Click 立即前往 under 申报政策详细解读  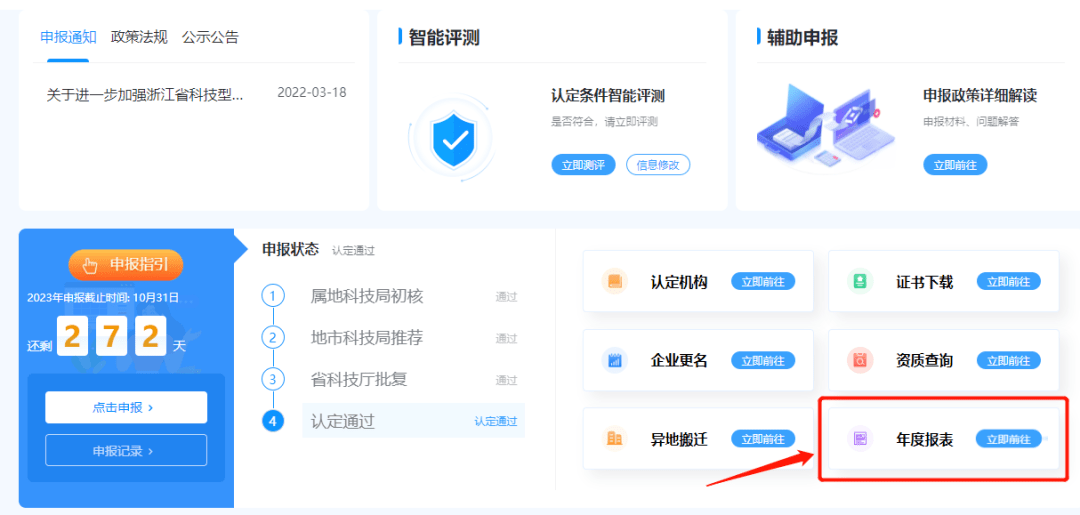pos(955,165)
